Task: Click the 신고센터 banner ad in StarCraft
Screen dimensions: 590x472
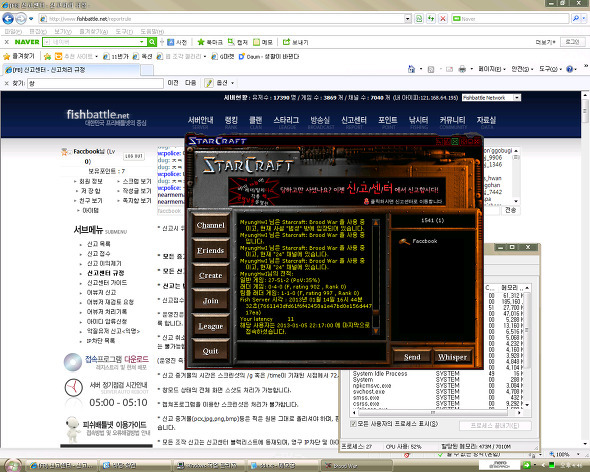Action: pos(337,191)
